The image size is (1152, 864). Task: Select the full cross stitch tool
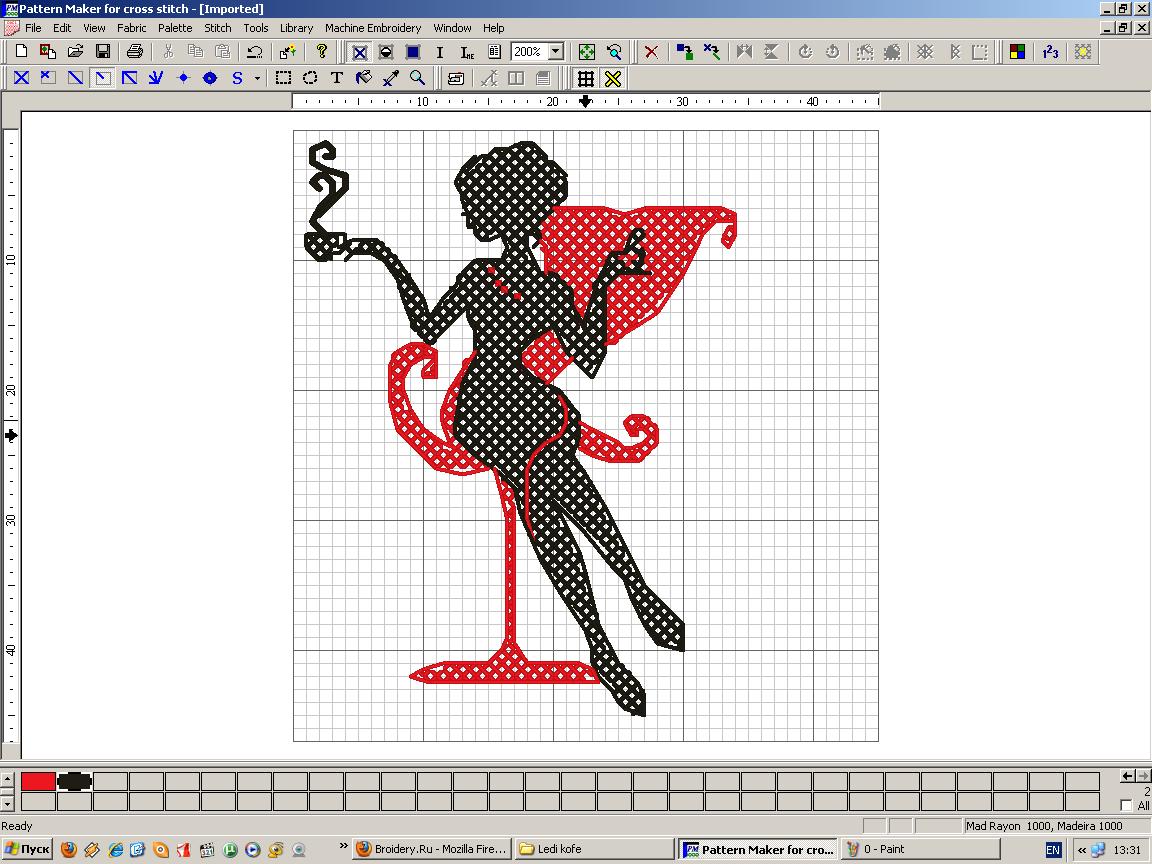tap(21, 78)
